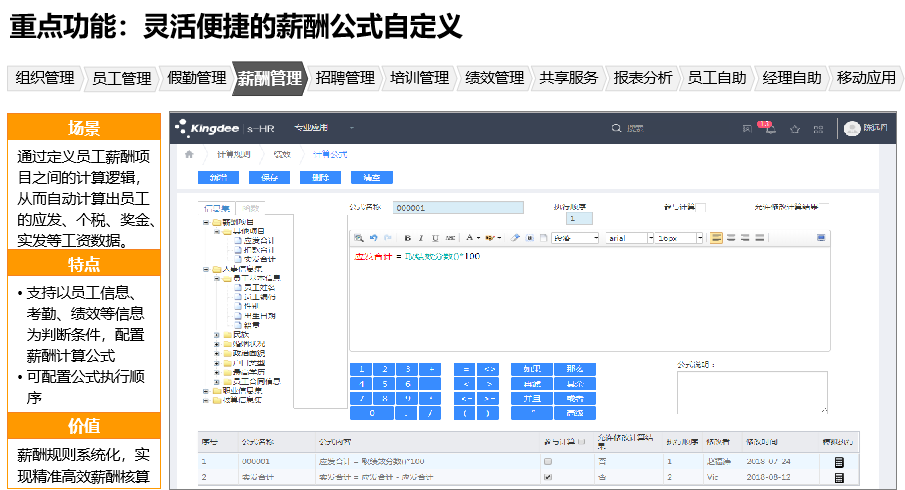This screenshot has height=490, width=905.
Task: Click the star favorites icon in header
Action: (x=795, y=129)
